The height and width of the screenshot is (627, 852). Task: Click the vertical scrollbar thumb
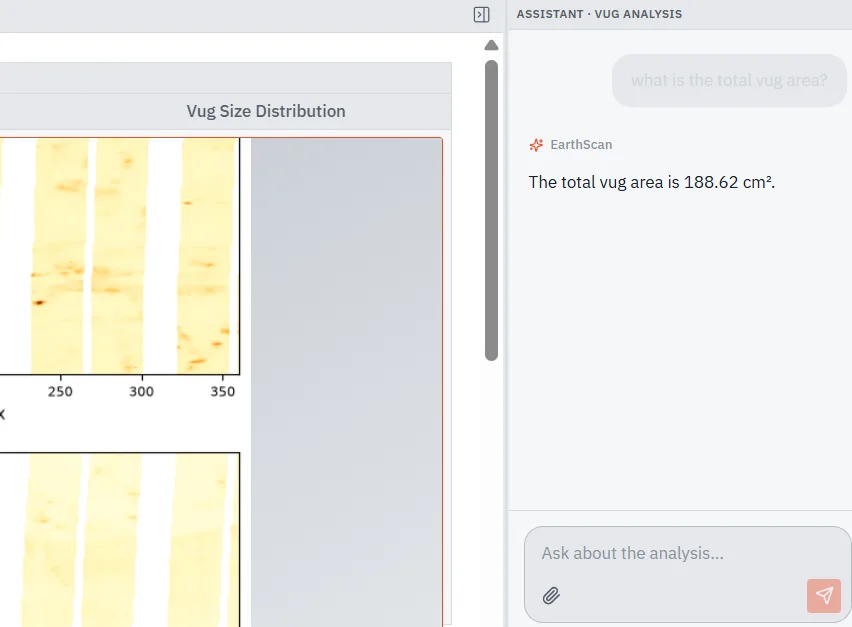(x=491, y=210)
